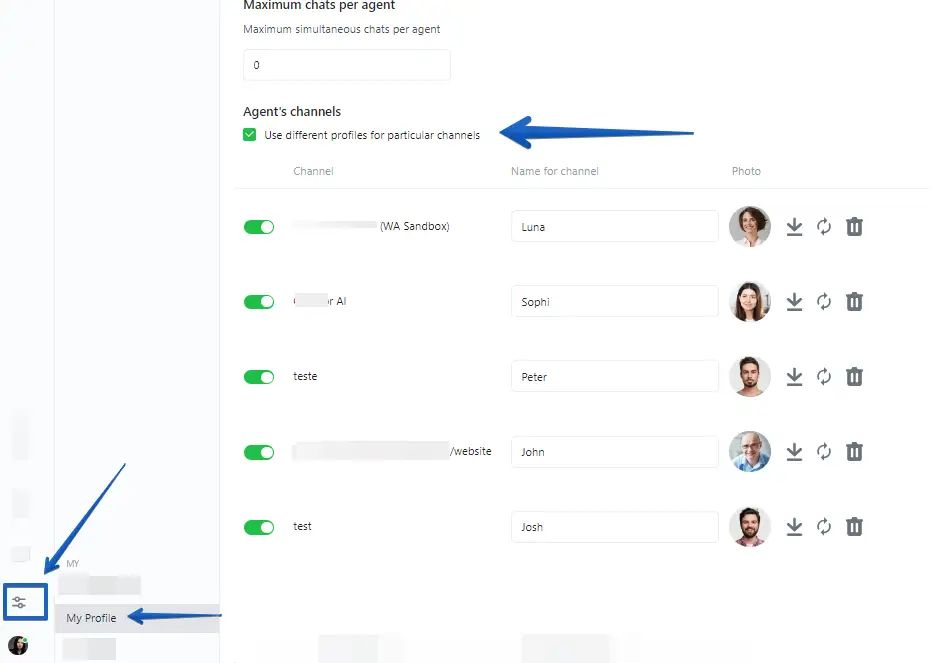
Task: Uncheck Use different profiles for particular channels
Action: point(250,135)
